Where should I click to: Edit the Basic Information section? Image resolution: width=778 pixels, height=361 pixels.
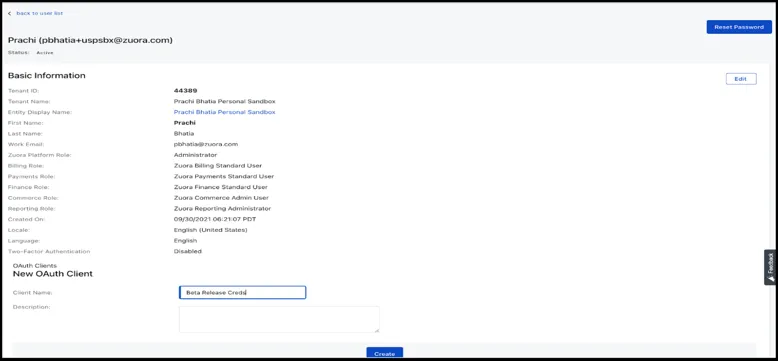[x=741, y=79]
